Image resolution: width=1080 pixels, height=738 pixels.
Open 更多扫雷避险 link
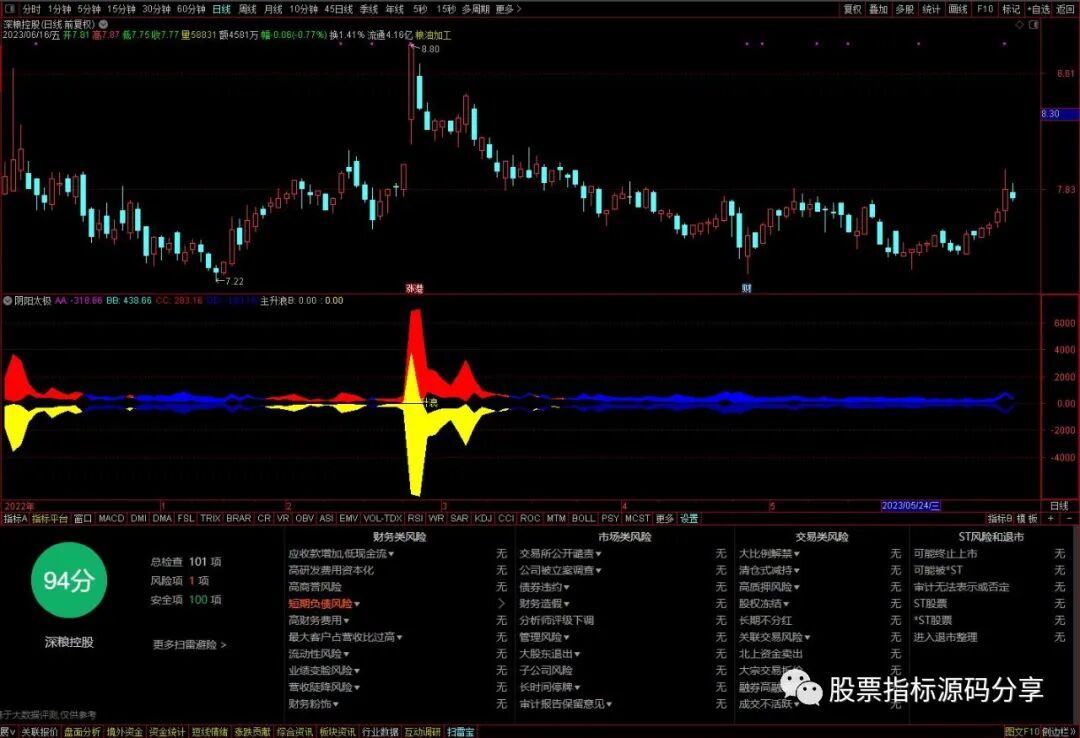point(189,645)
